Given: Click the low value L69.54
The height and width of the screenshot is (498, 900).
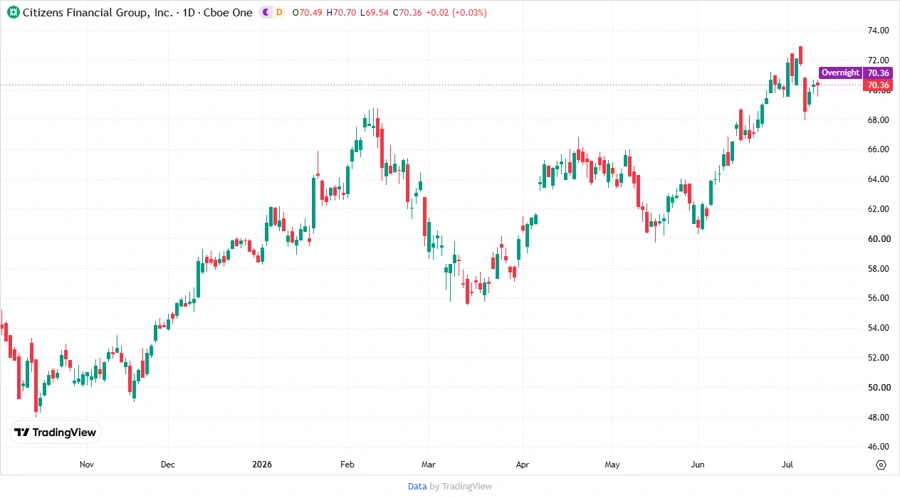Looking at the screenshot, I should coord(374,13).
